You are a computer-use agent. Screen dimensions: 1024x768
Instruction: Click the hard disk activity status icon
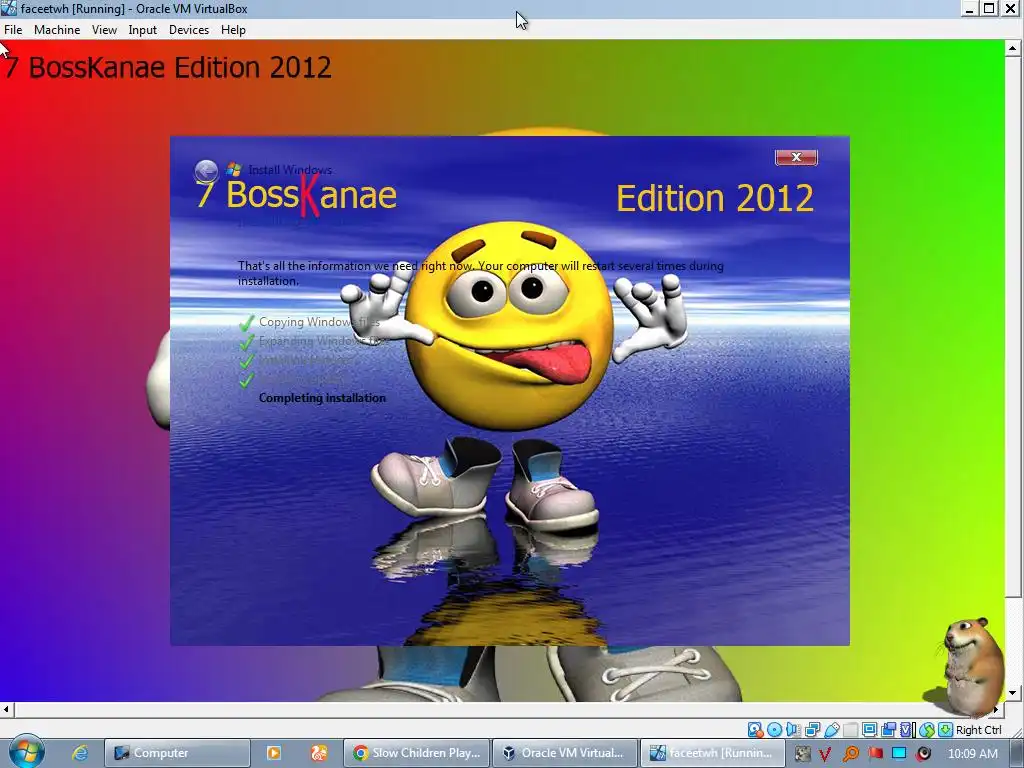pyautogui.click(x=756, y=729)
